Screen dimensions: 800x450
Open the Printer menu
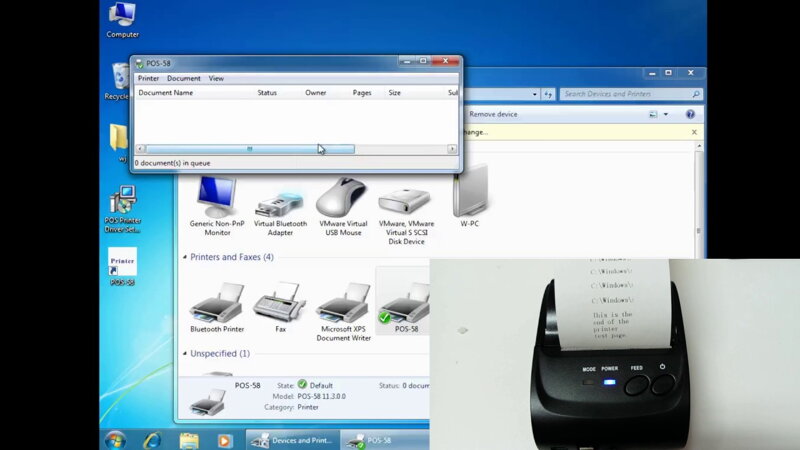pos(148,78)
